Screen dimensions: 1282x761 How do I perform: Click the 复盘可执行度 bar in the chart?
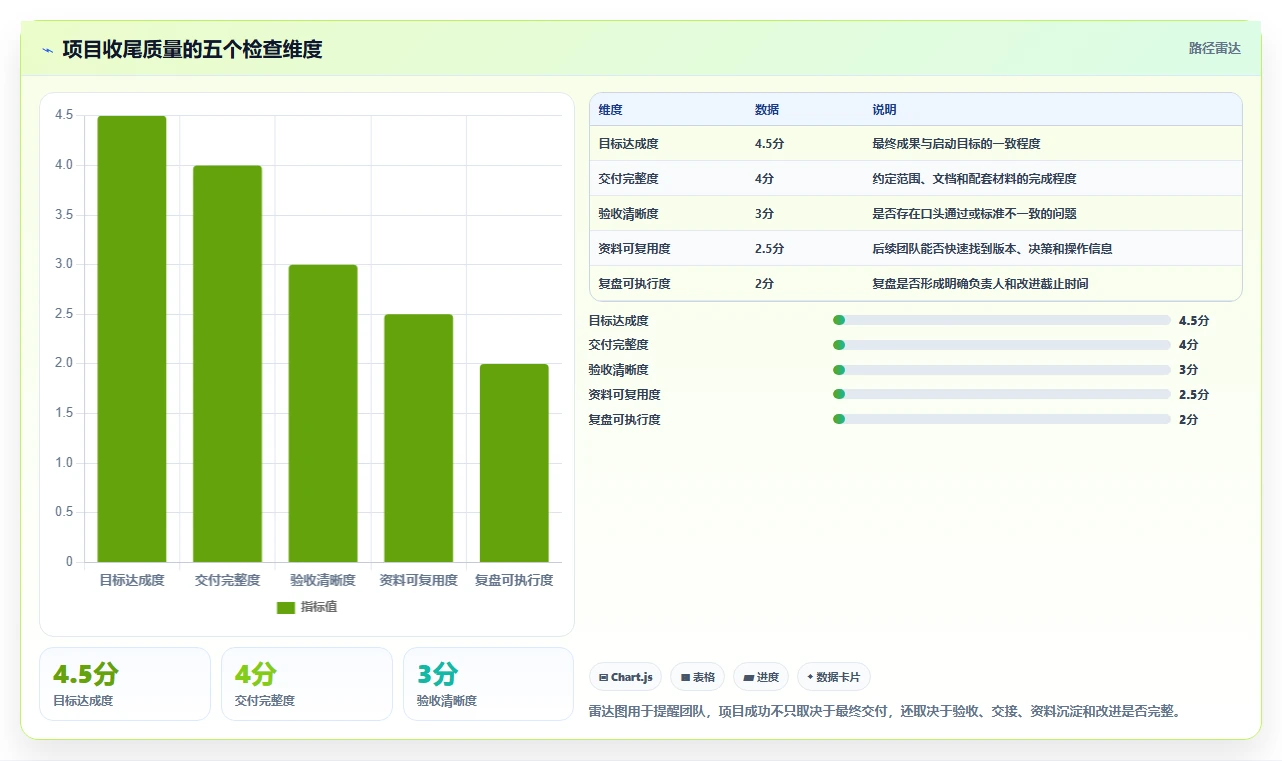[514, 463]
